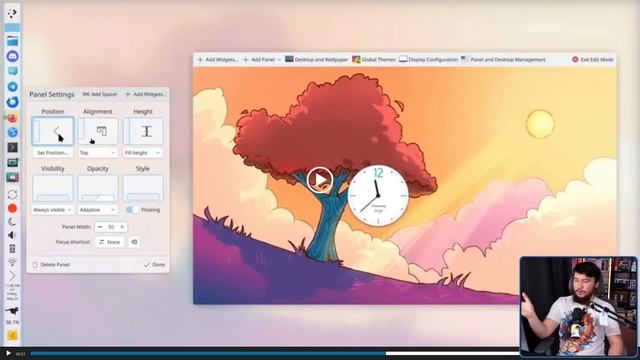Click the Height preview box
640x360 pixels.
click(x=143, y=131)
